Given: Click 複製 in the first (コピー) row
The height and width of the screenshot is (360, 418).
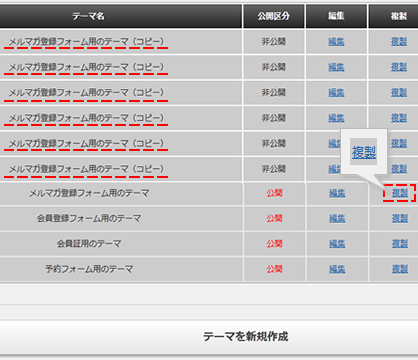Looking at the screenshot, I should click(399, 42).
